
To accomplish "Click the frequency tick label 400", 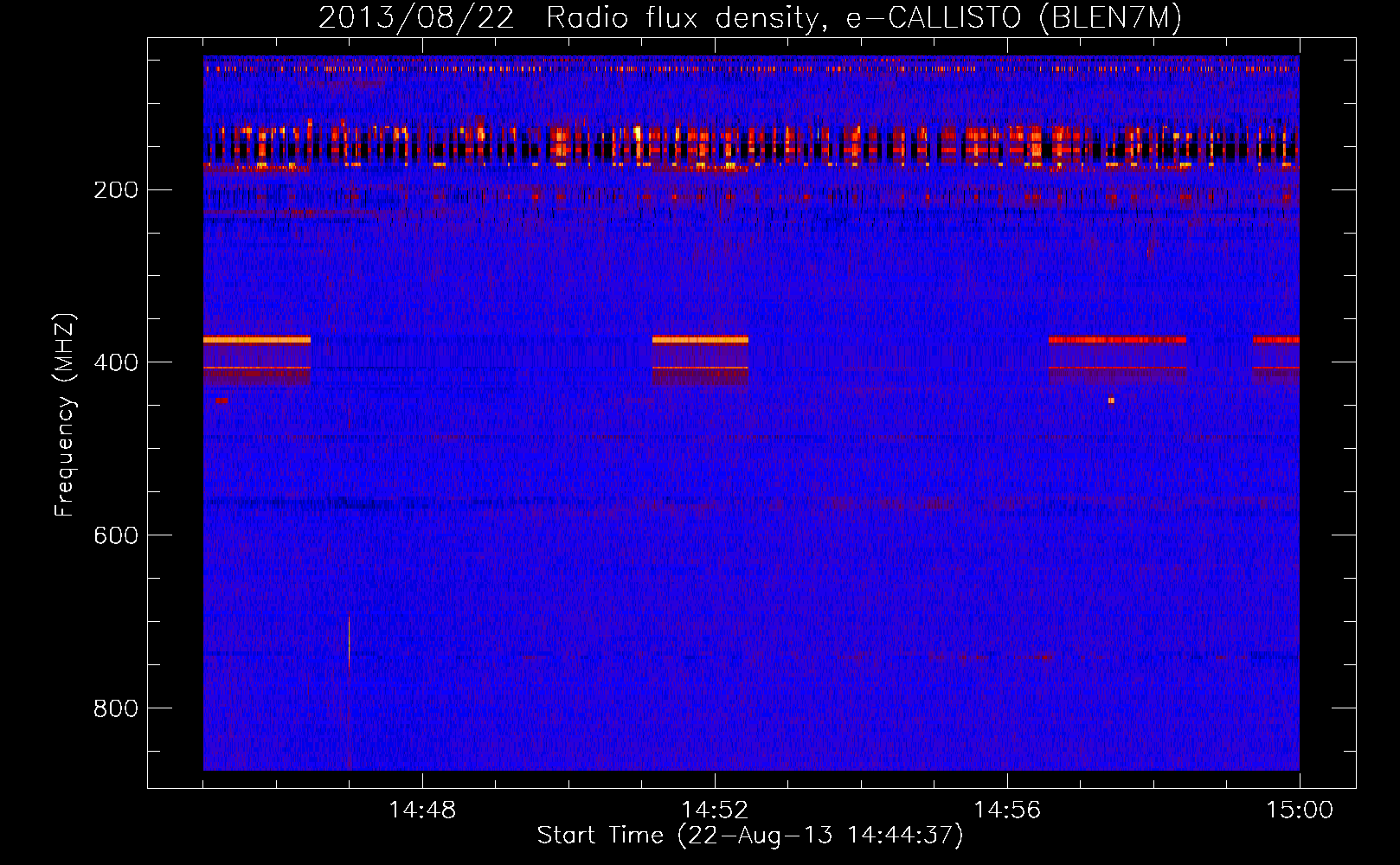I will [116, 362].
